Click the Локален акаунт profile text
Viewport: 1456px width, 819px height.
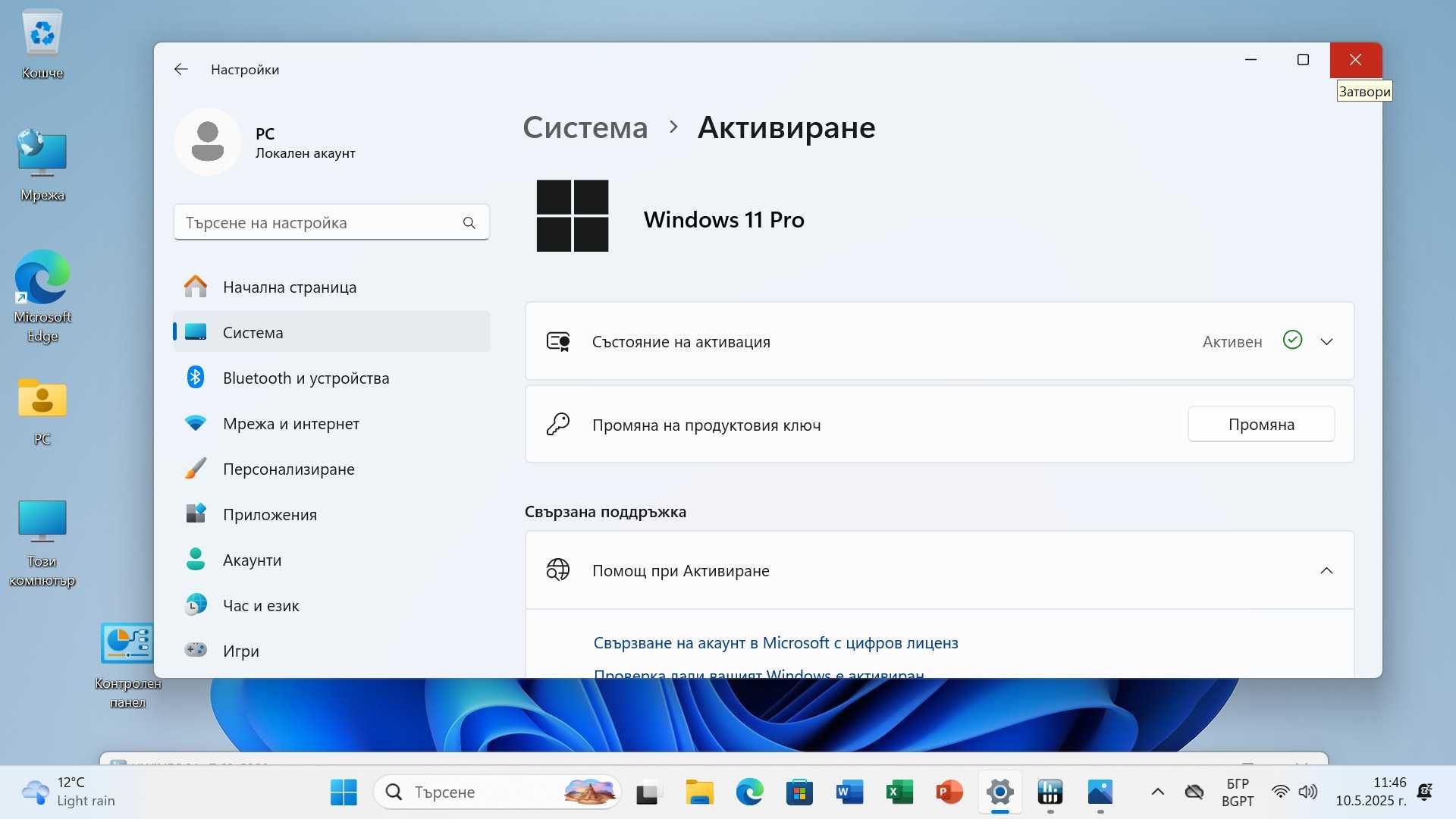point(305,153)
